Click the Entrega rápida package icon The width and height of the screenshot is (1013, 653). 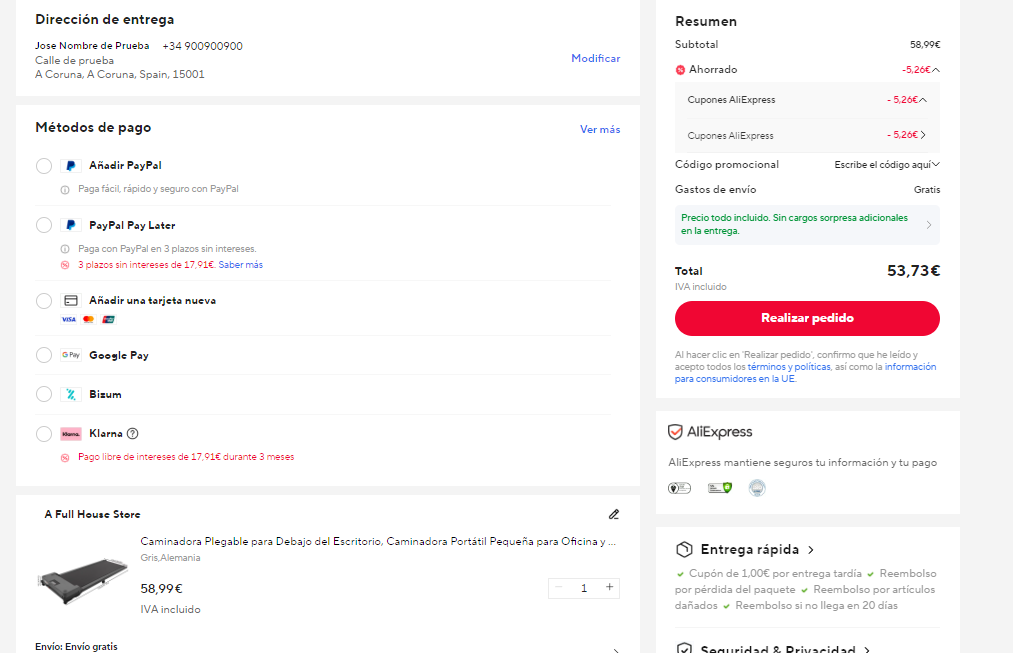(684, 550)
